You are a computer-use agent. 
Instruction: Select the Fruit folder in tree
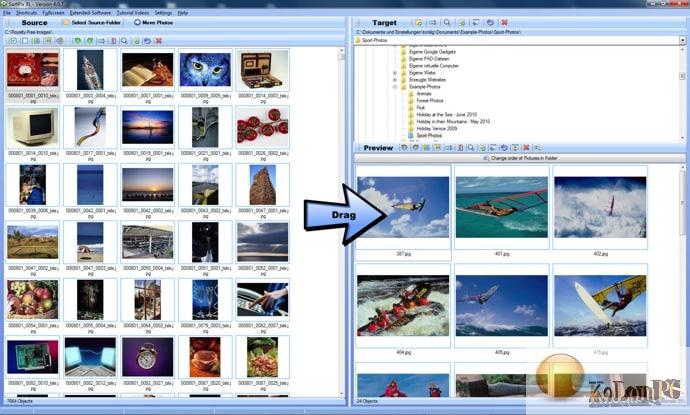(x=420, y=107)
